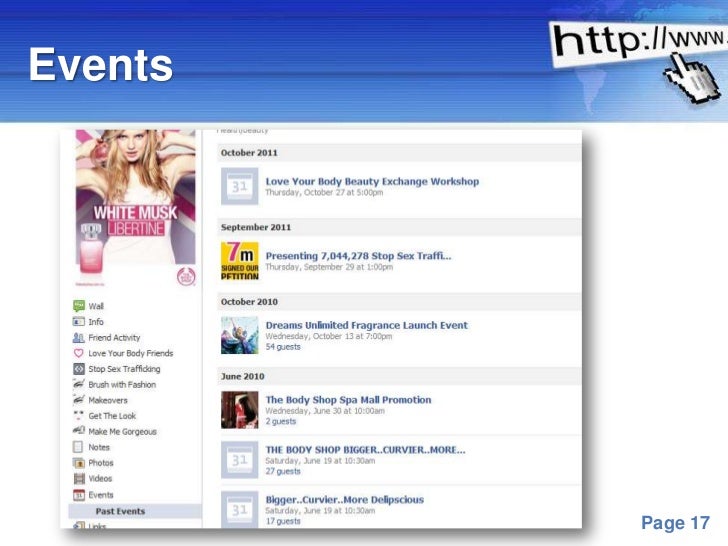Select Makeovers in the sidebar

point(108,400)
